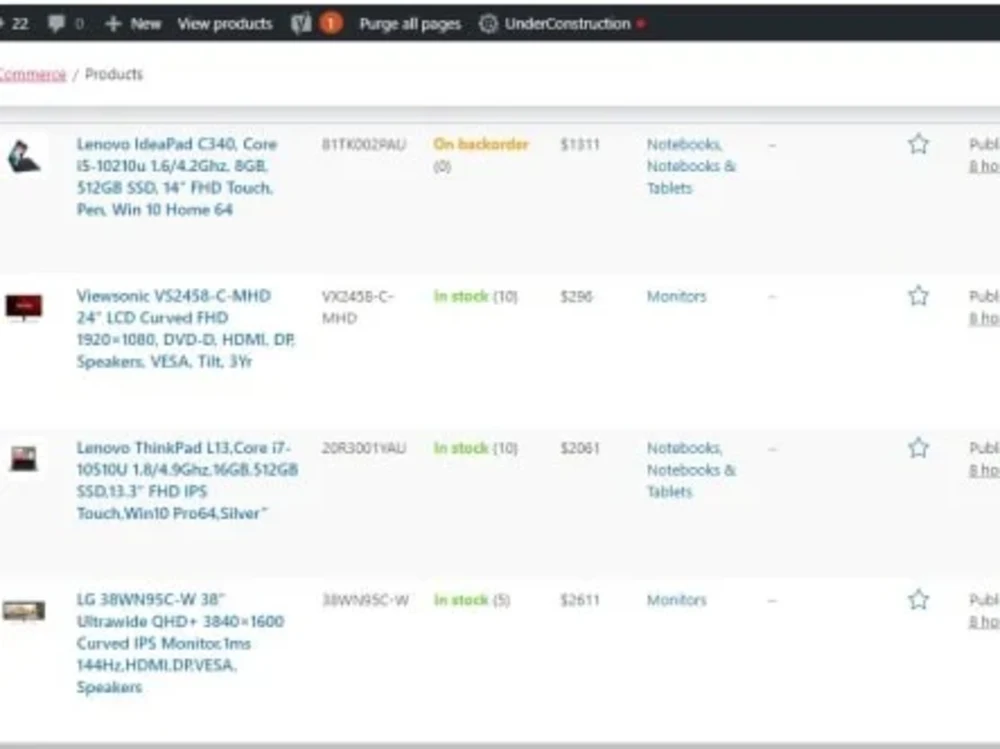
Task: Toggle featured star for Viewsonic VS2458-C-MHD
Action: pyautogui.click(x=918, y=296)
